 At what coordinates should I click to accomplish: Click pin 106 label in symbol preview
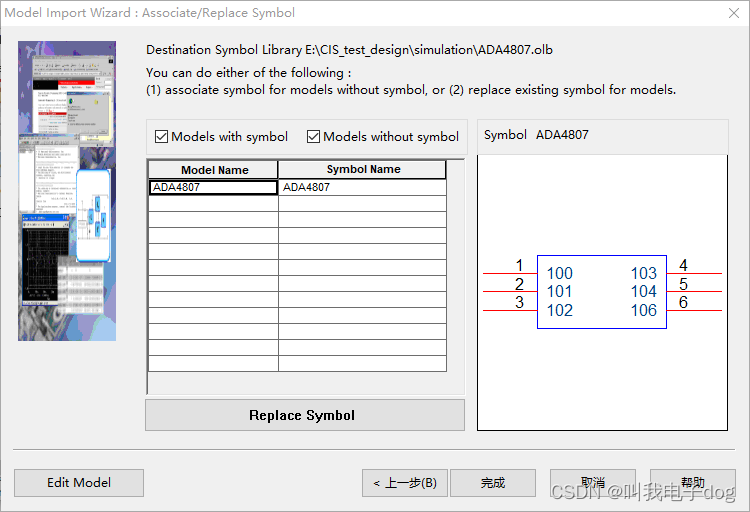click(x=644, y=310)
